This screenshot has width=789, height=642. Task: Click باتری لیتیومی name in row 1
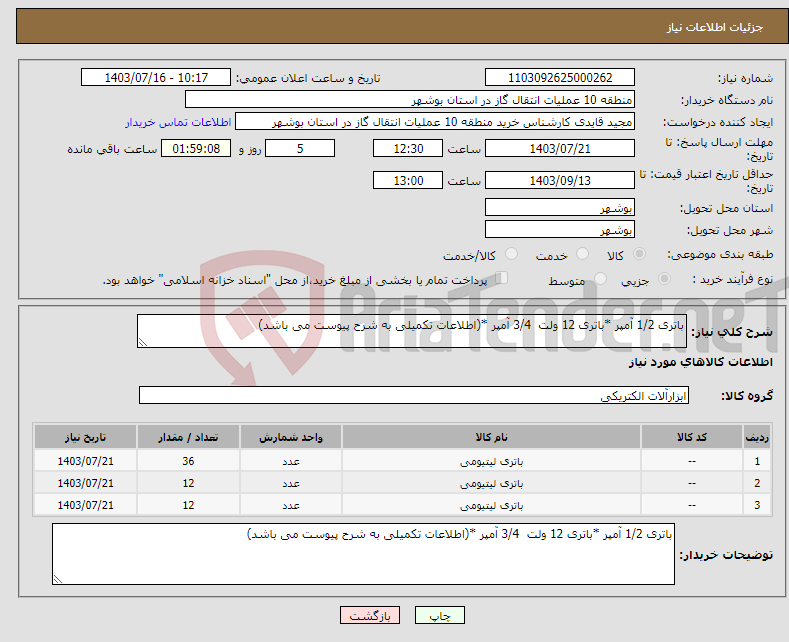(x=491, y=461)
